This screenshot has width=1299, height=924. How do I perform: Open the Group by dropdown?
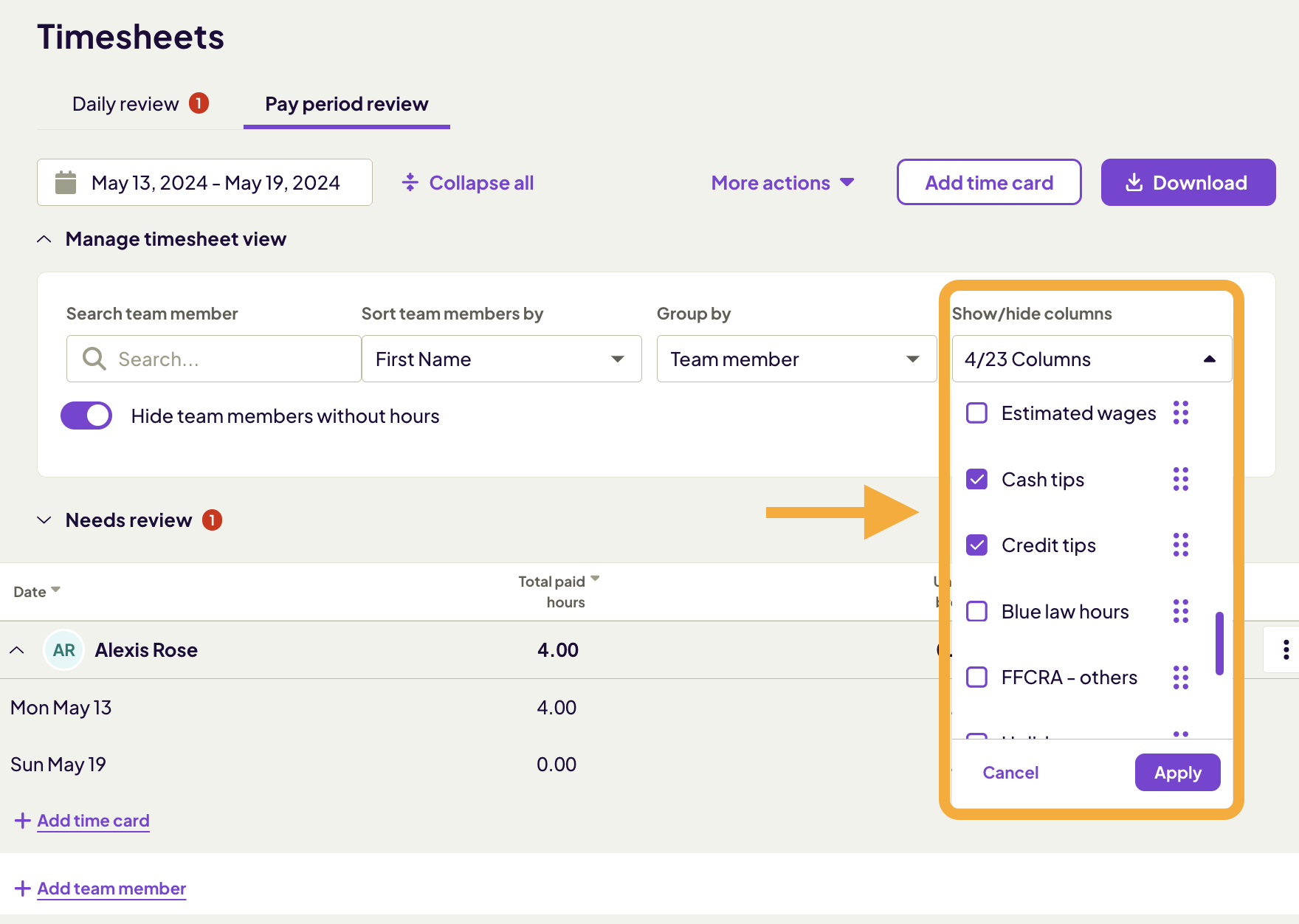(x=796, y=359)
